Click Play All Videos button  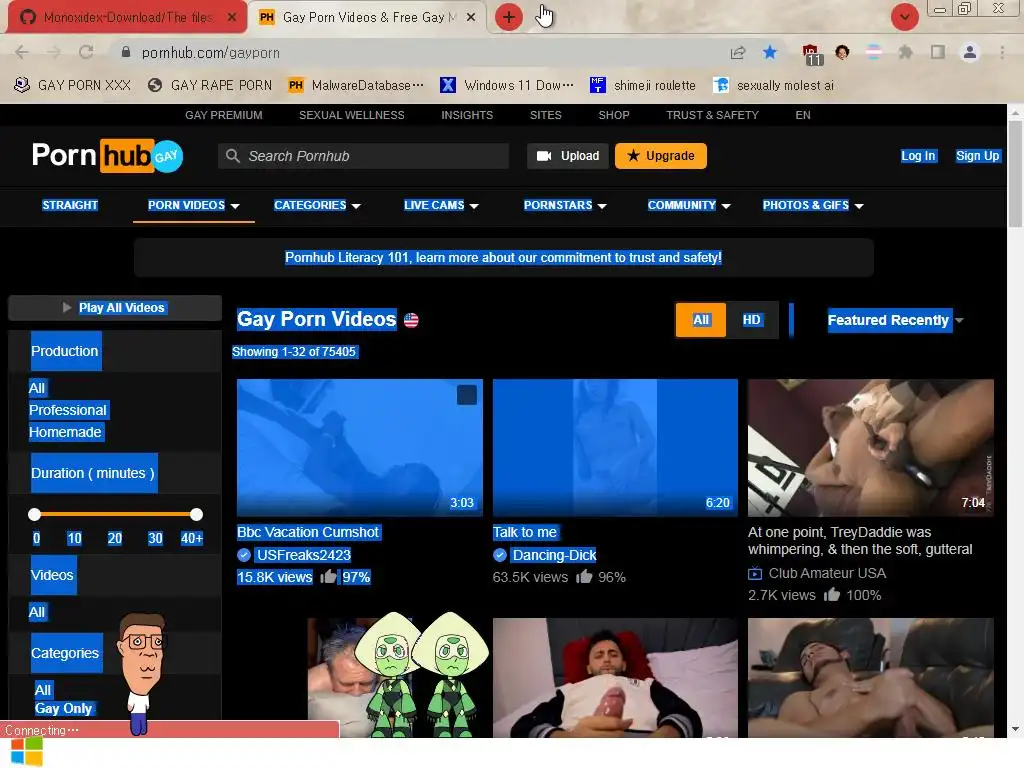coord(114,308)
